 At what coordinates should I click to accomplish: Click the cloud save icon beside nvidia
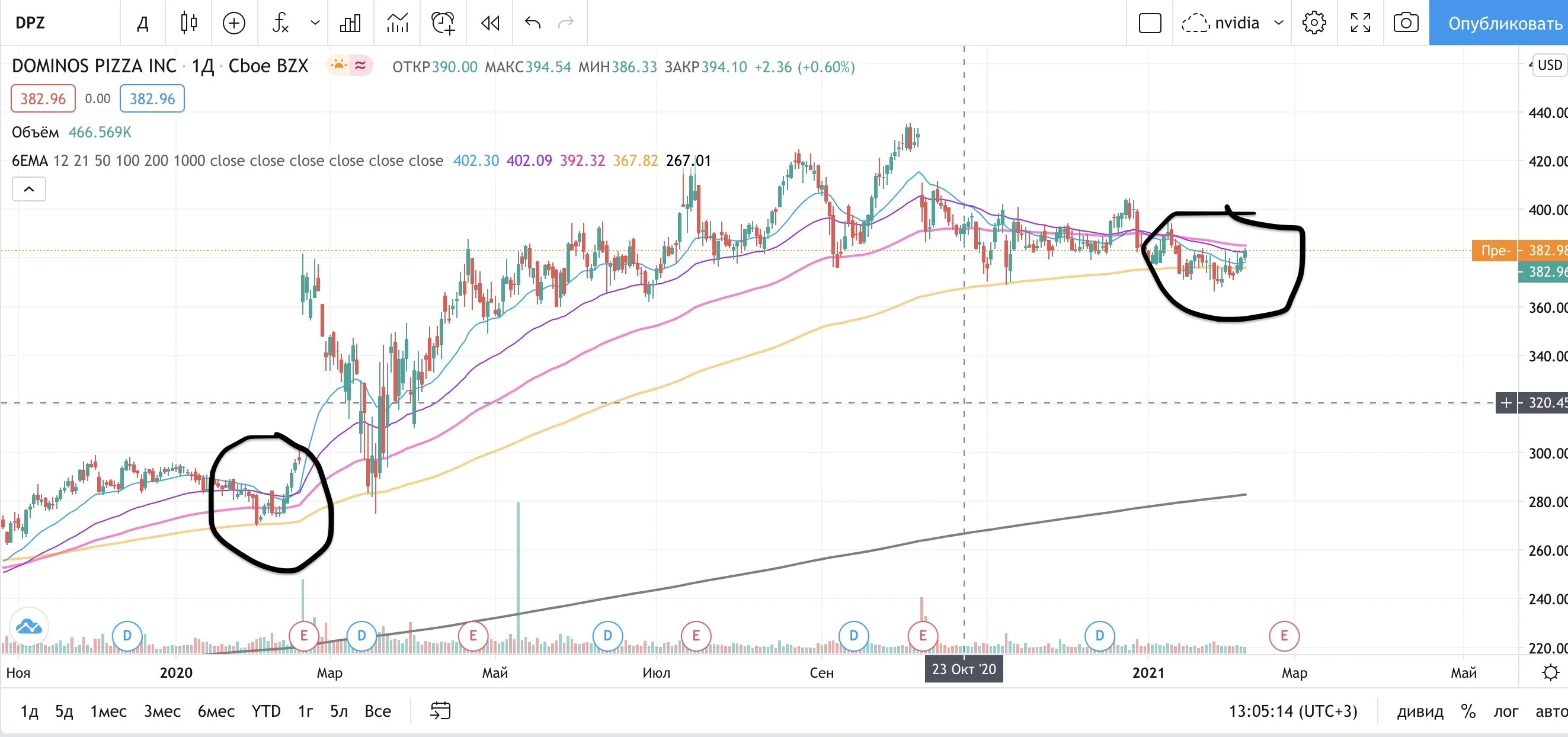click(1195, 23)
